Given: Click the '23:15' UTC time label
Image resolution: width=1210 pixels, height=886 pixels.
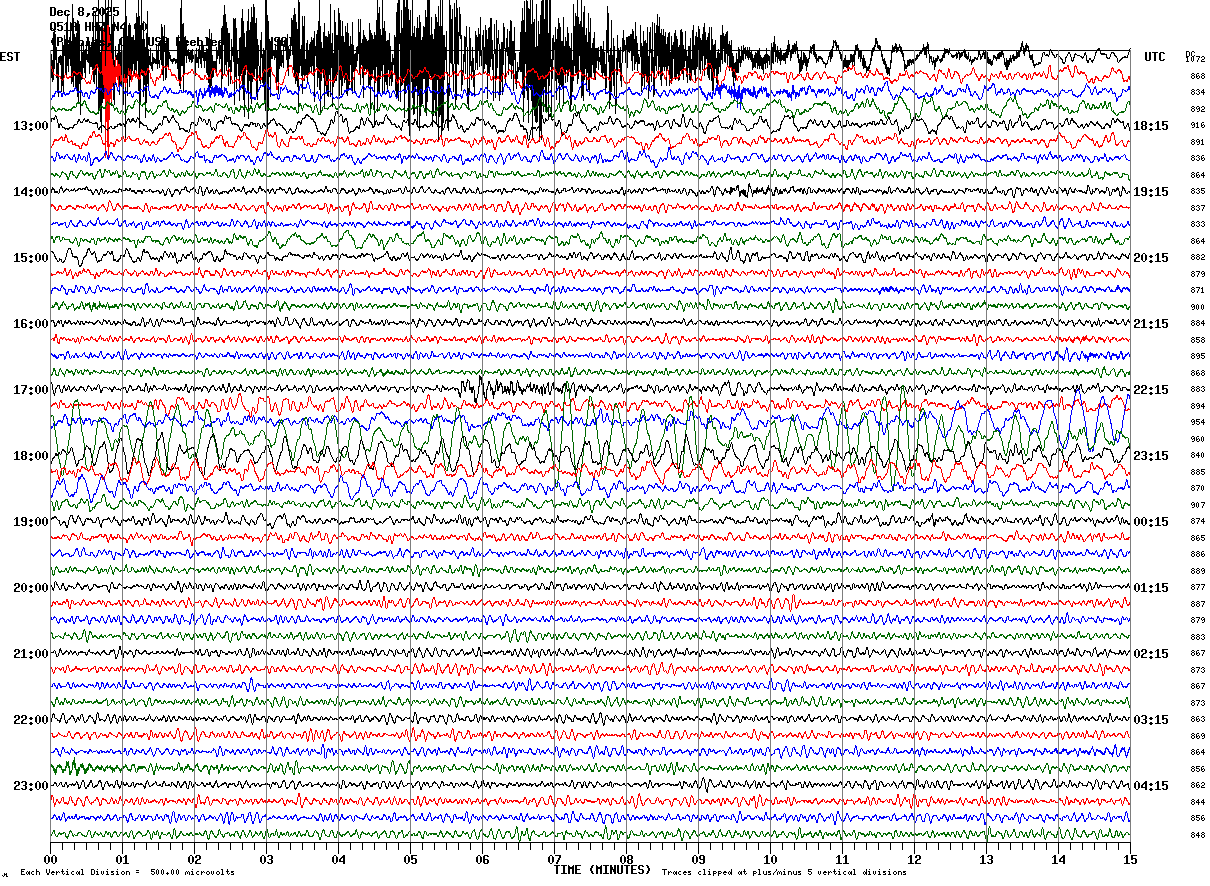Looking at the screenshot, I should [x=1150, y=456].
